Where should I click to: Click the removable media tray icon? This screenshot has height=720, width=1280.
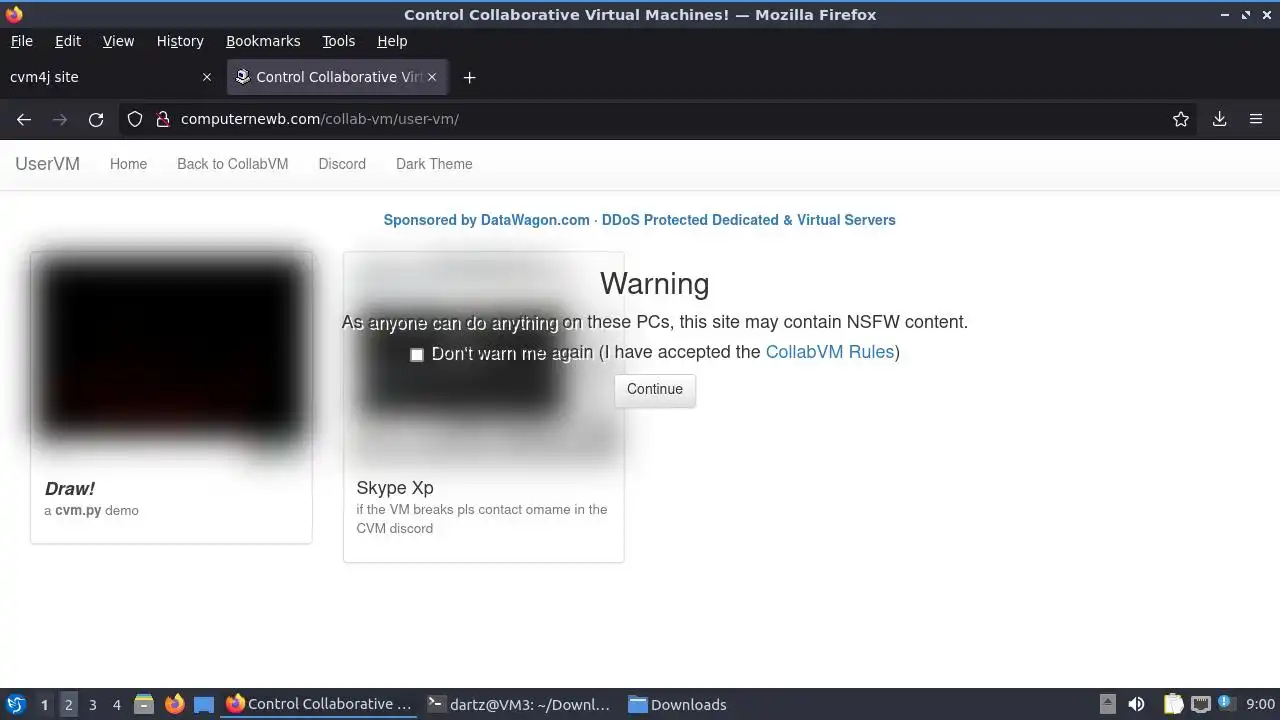click(1108, 704)
